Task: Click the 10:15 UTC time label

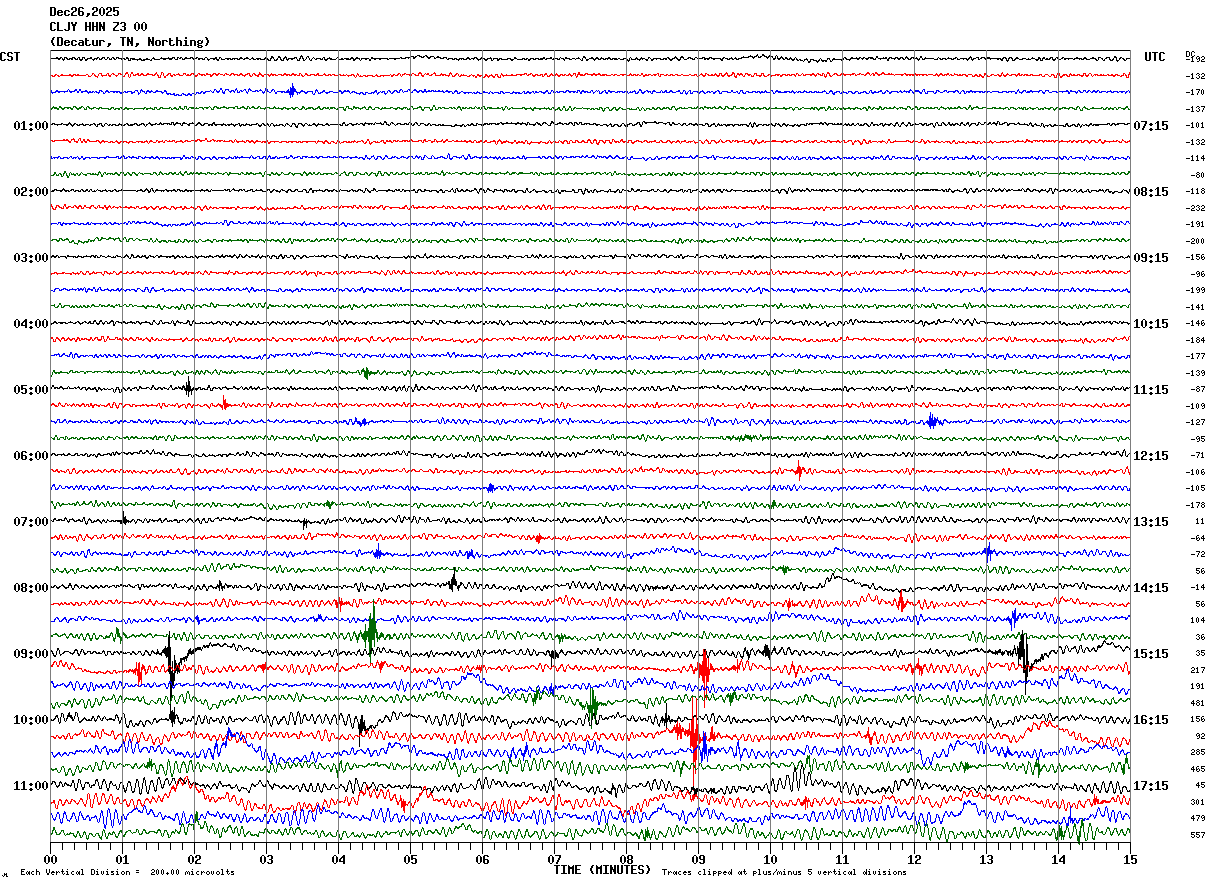Action: pyautogui.click(x=1151, y=324)
